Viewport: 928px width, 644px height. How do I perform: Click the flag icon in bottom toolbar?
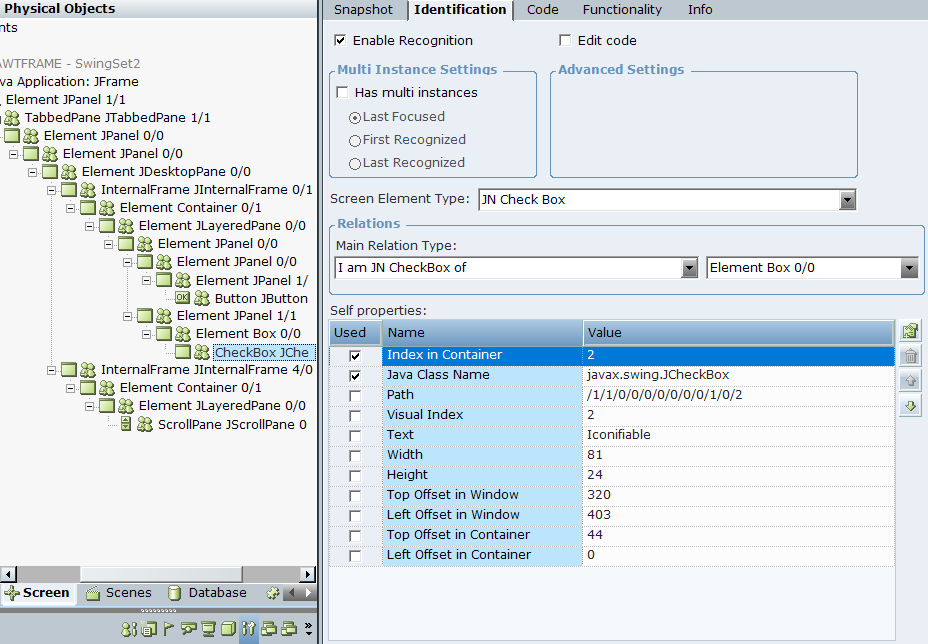coord(168,629)
